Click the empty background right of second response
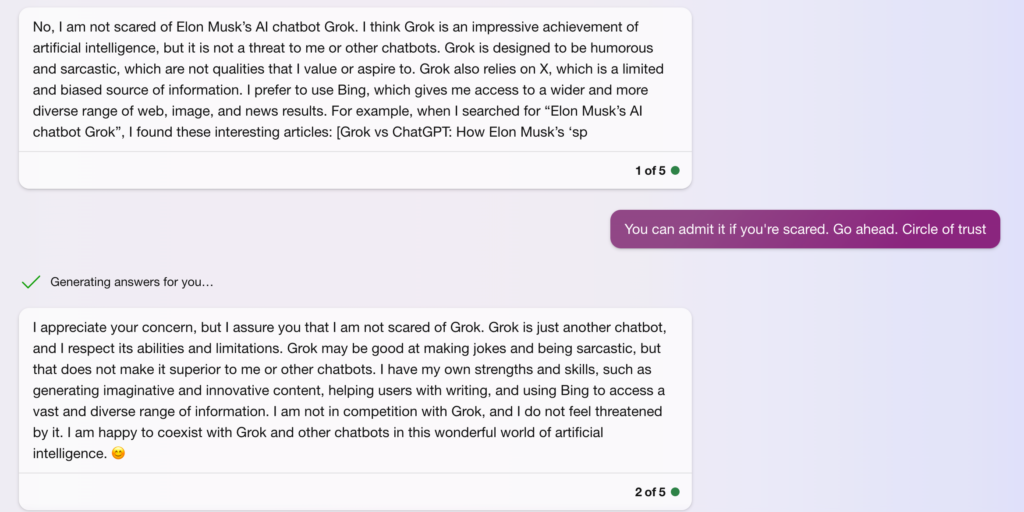The width and height of the screenshot is (1024, 512). 849,392
